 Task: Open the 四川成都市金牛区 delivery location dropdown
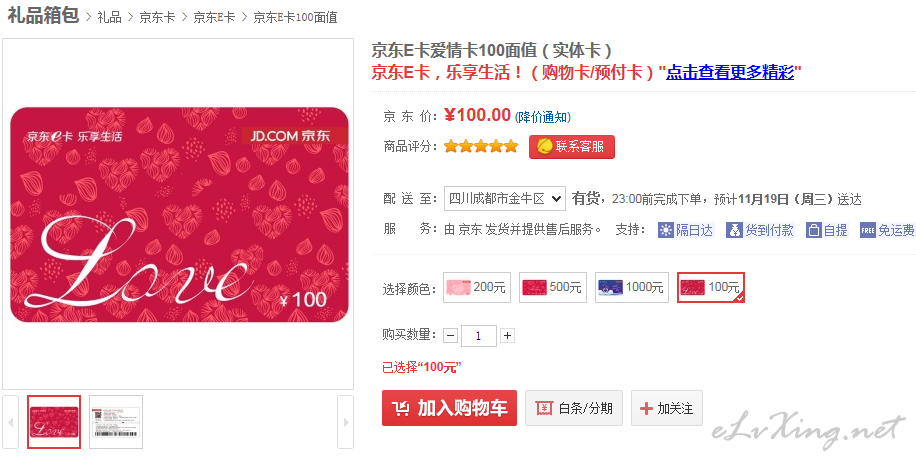[505, 198]
